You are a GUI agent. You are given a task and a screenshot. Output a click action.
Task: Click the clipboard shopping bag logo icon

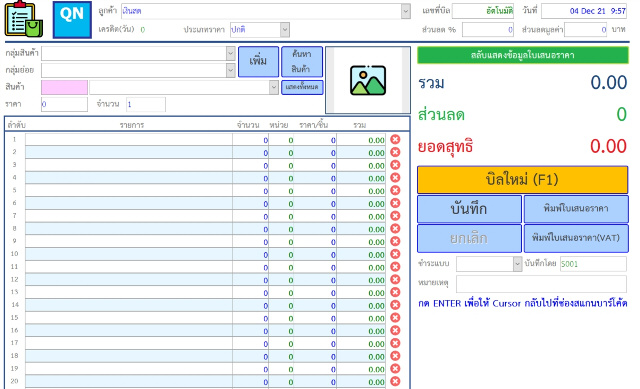click(x=24, y=19)
